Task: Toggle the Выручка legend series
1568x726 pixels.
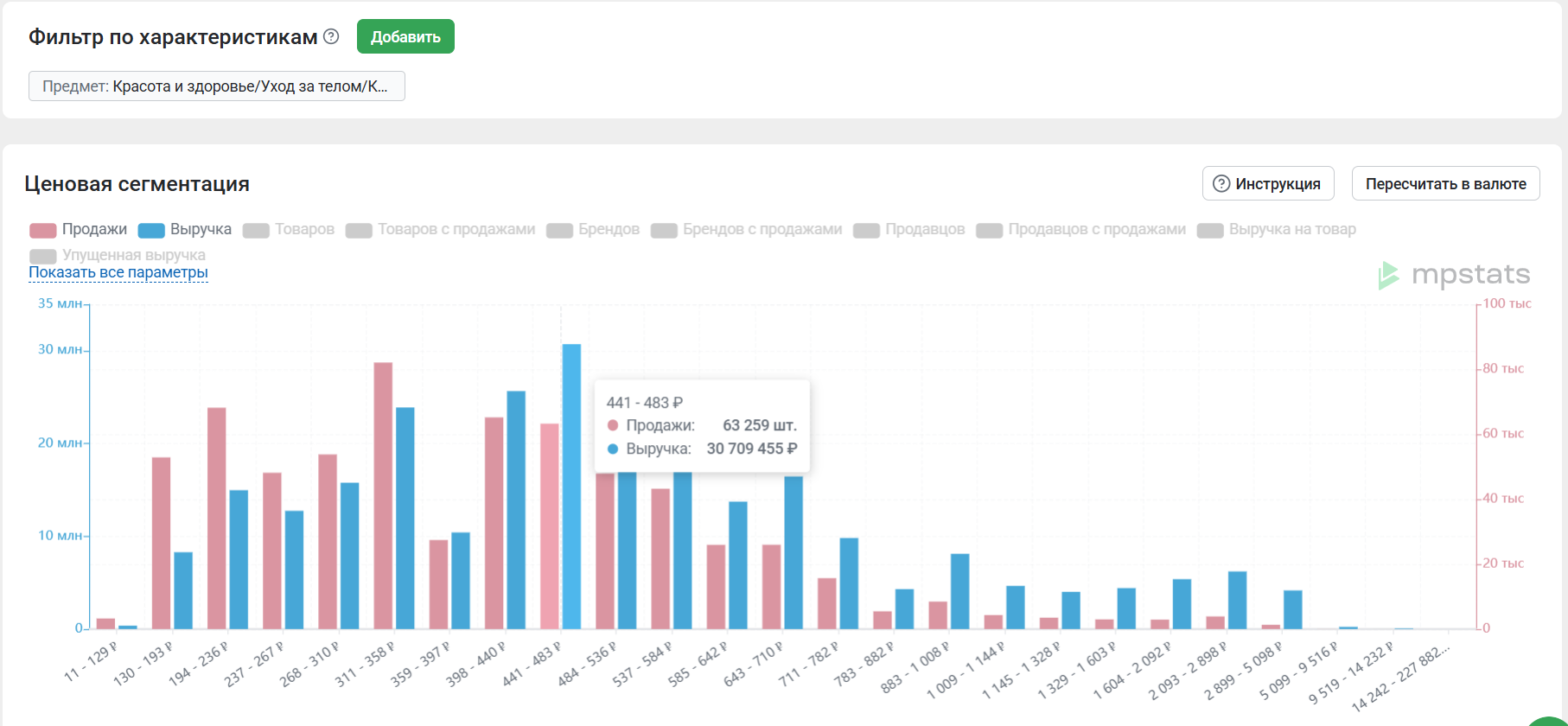Action: (x=201, y=229)
